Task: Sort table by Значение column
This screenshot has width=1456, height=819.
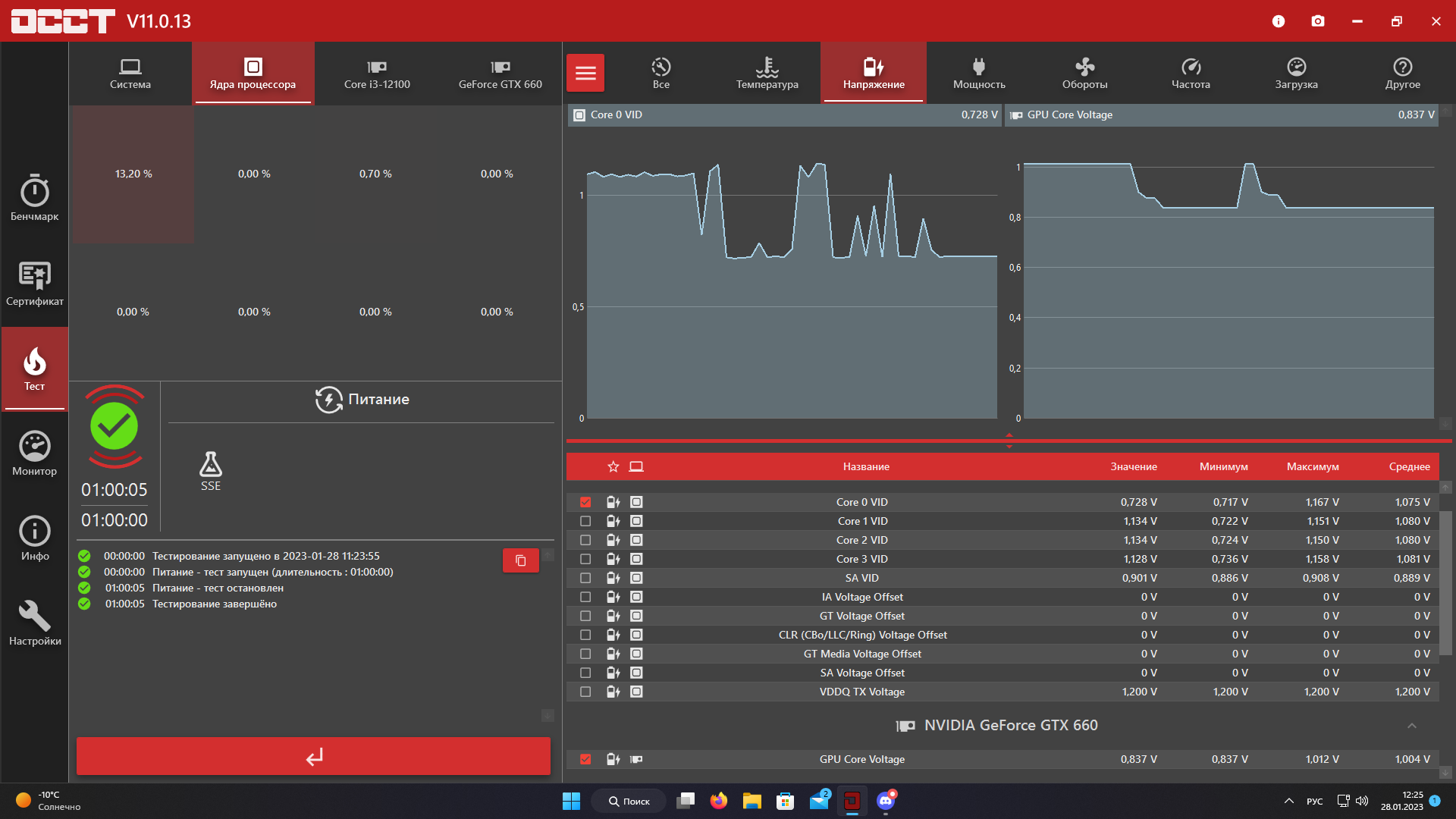Action: (x=1134, y=466)
